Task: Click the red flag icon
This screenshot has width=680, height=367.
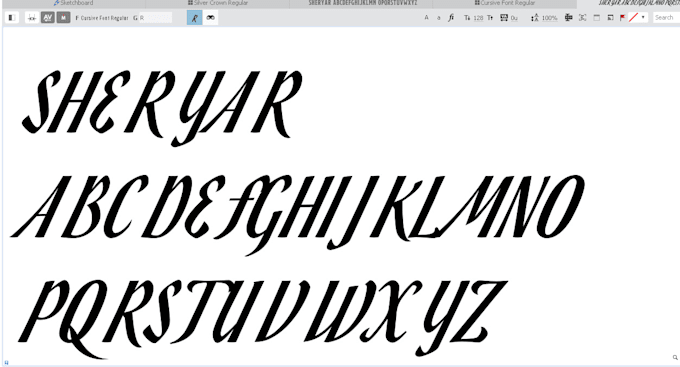Action: pos(622,18)
